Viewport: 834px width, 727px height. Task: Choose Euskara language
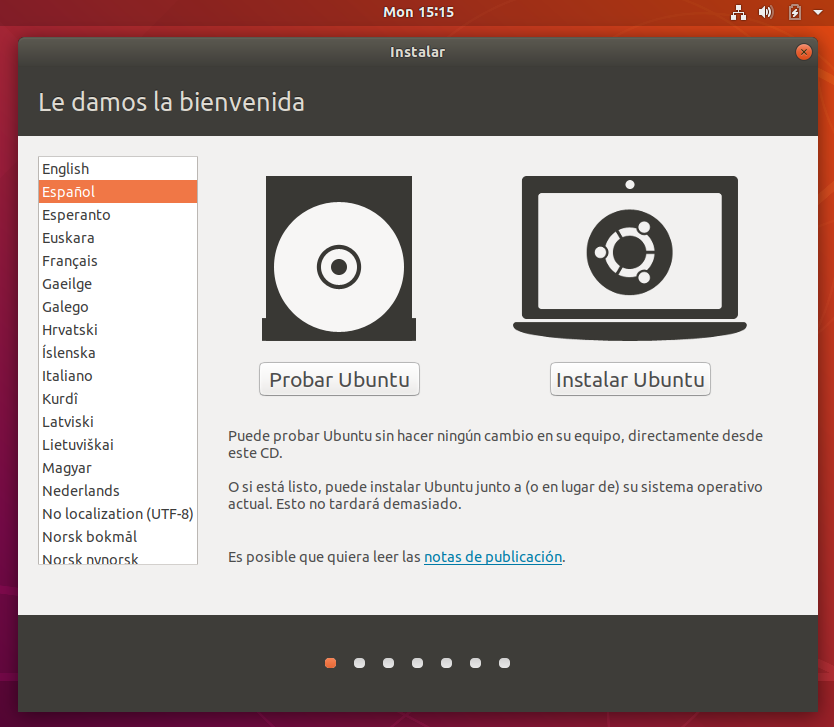(118, 238)
